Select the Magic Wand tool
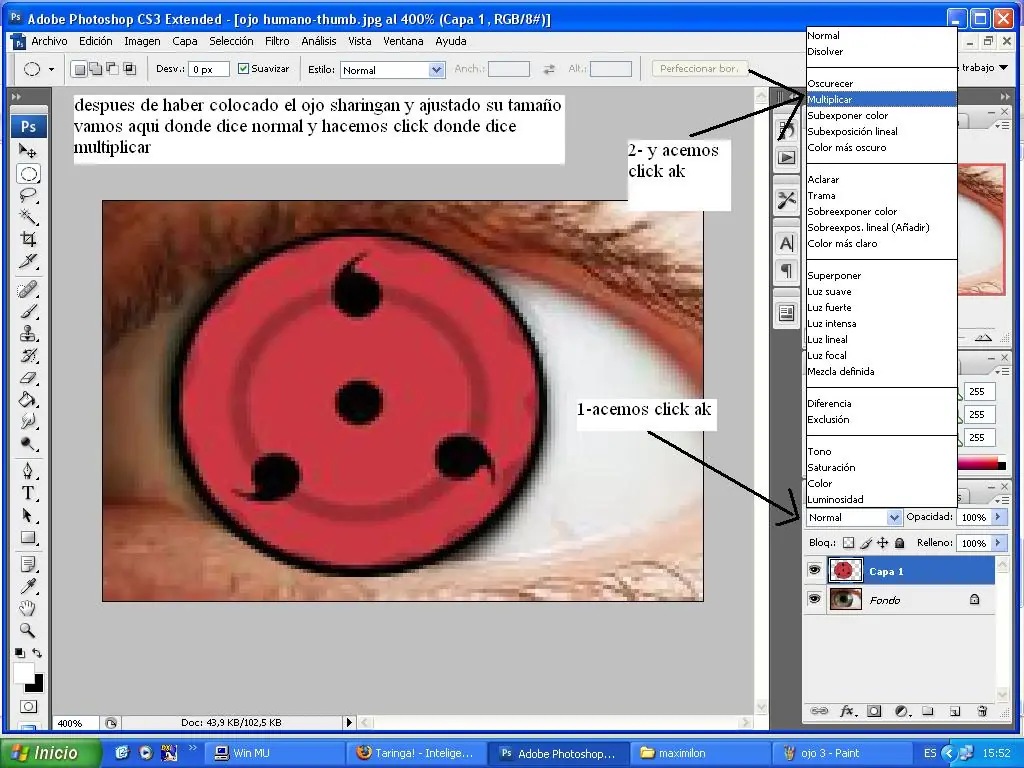Viewport: 1024px width, 768px height. point(28,217)
